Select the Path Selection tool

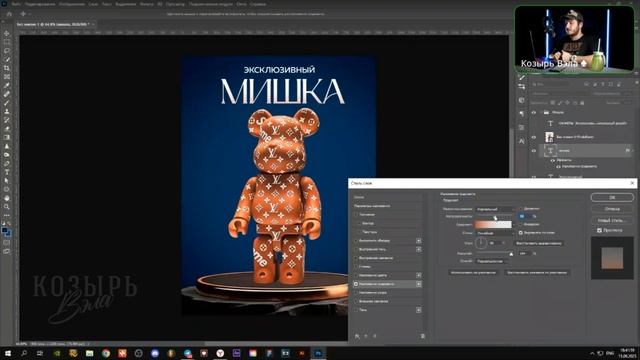click(7, 180)
